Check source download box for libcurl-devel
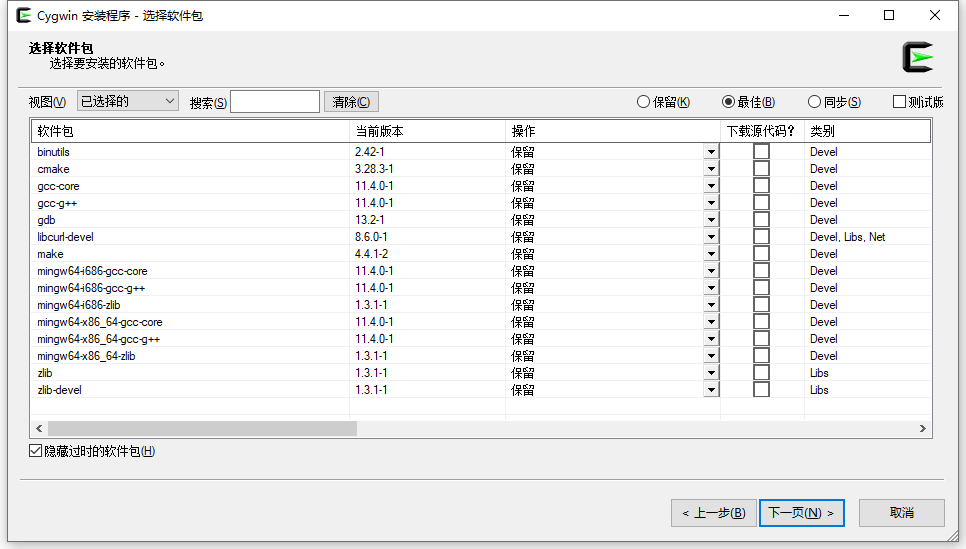966x549 pixels. (x=761, y=237)
